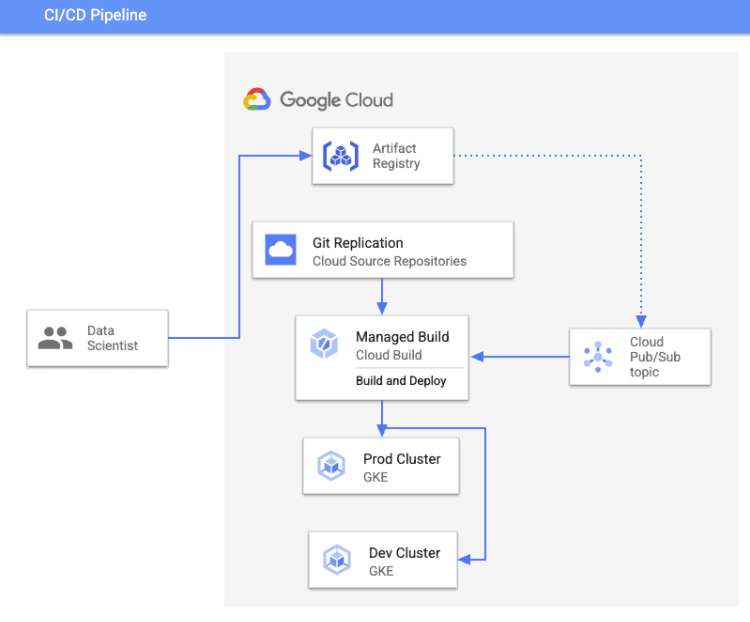Click the Prod Cluster label
The width and height of the screenshot is (750, 622).
point(401,459)
